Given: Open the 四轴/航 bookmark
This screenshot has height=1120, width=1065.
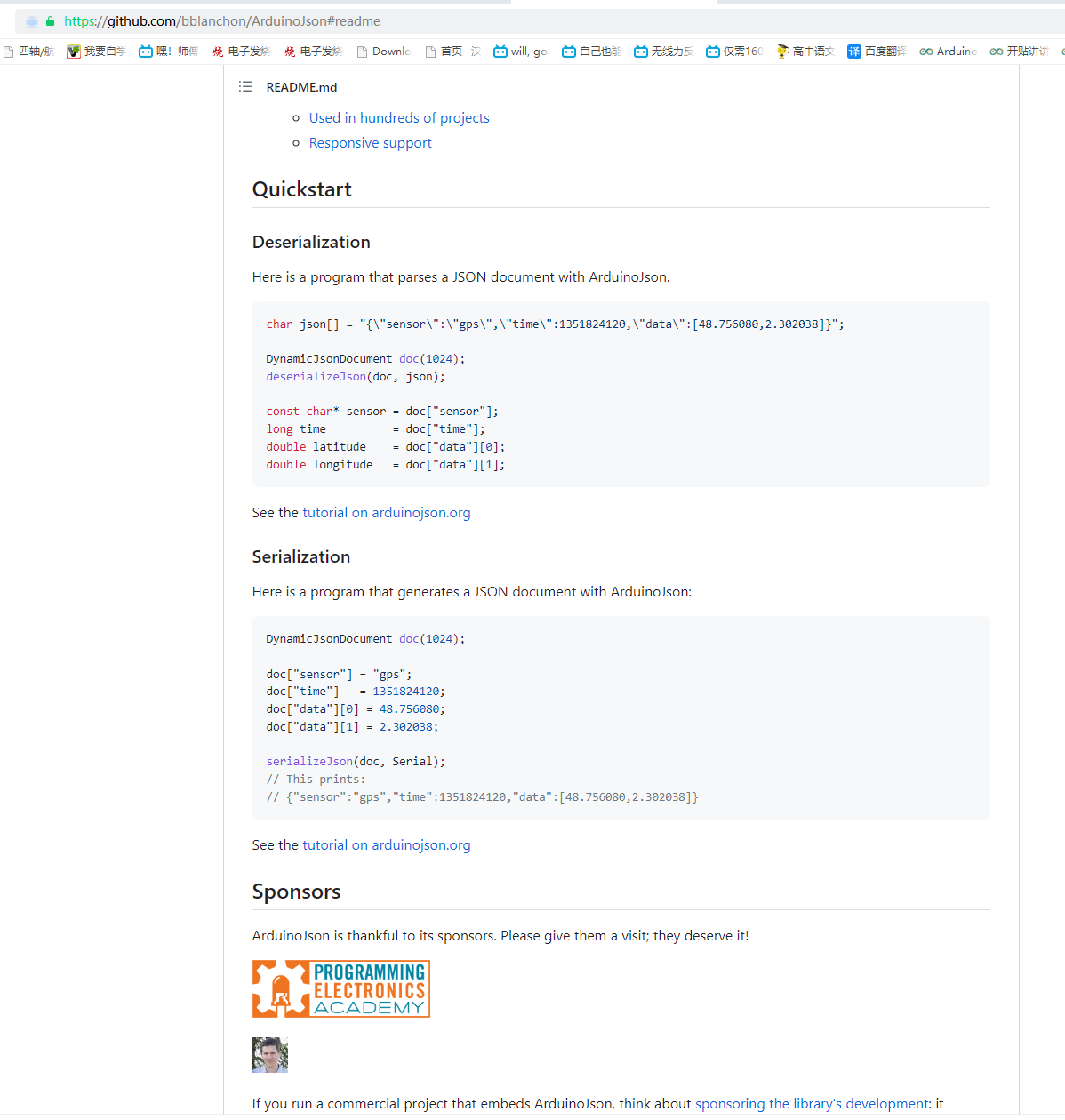Looking at the screenshot, I should pos(28,52).
